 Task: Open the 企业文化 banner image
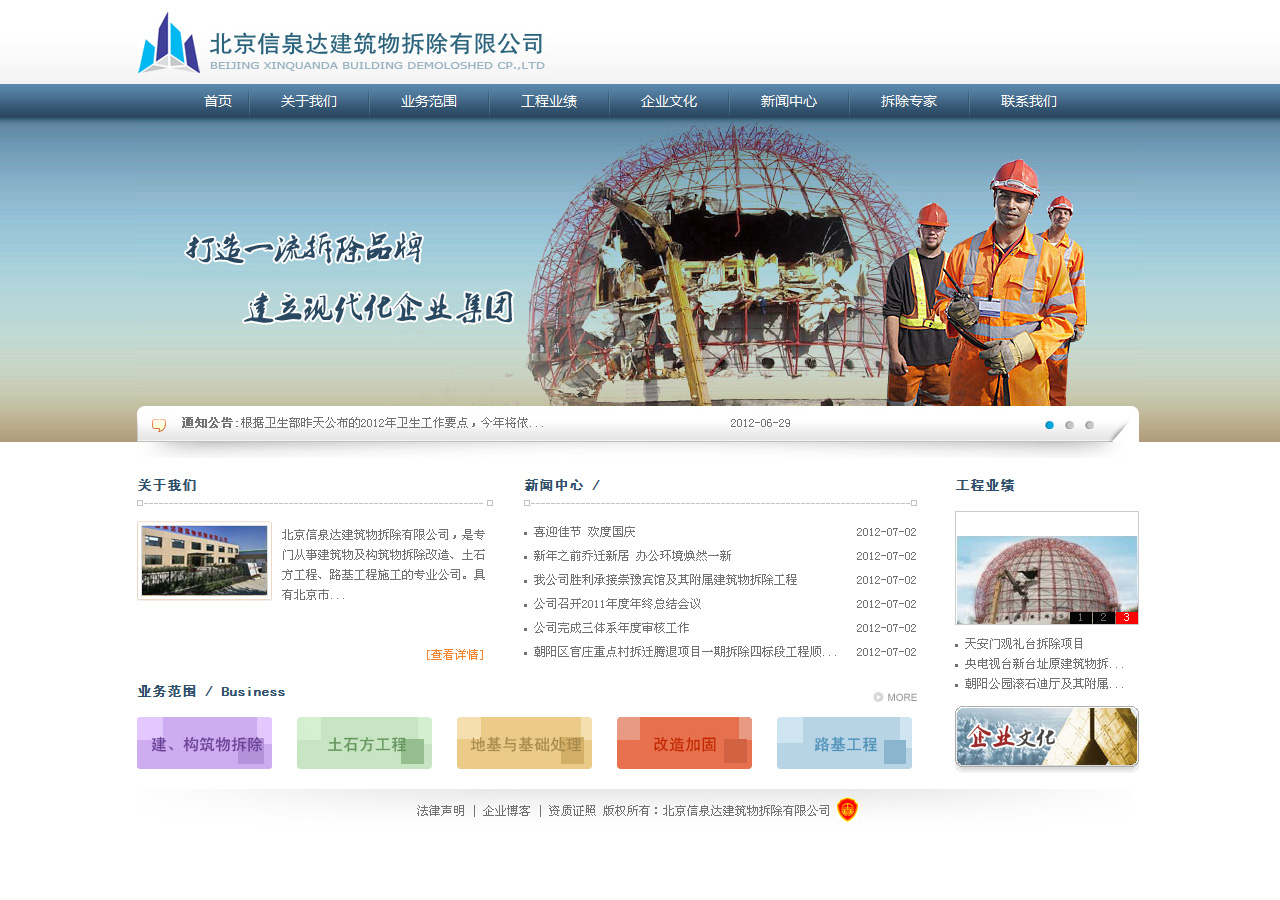click(1047, 738)
